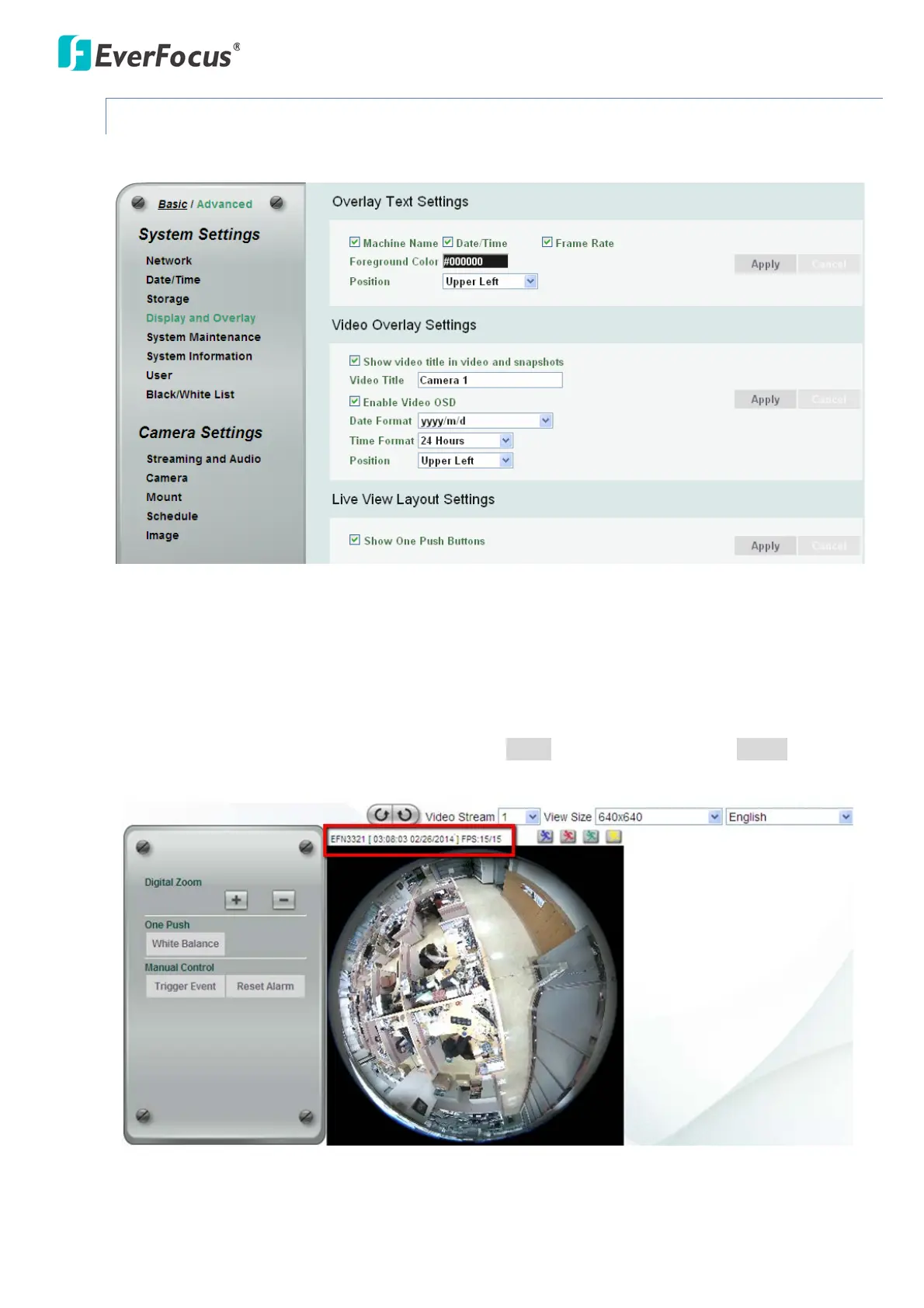This screenshot has width=924, height=1308.
Task: Go to System Maintenance in sidebar
Action: point(203,337)
